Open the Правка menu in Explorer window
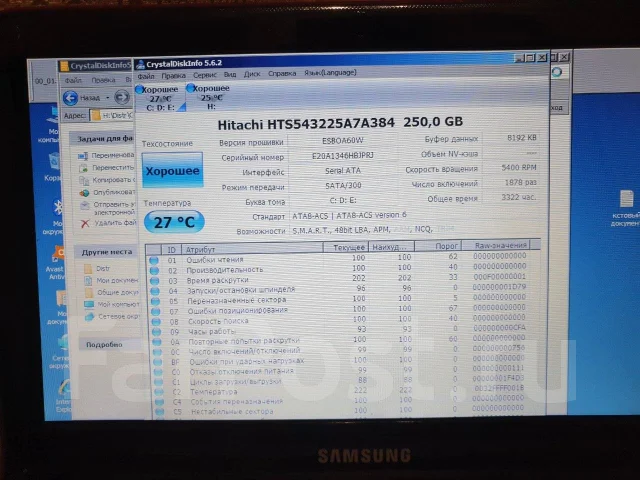Image resolution: width=640 pixels, height=480 pixels. tap(103, 80)
